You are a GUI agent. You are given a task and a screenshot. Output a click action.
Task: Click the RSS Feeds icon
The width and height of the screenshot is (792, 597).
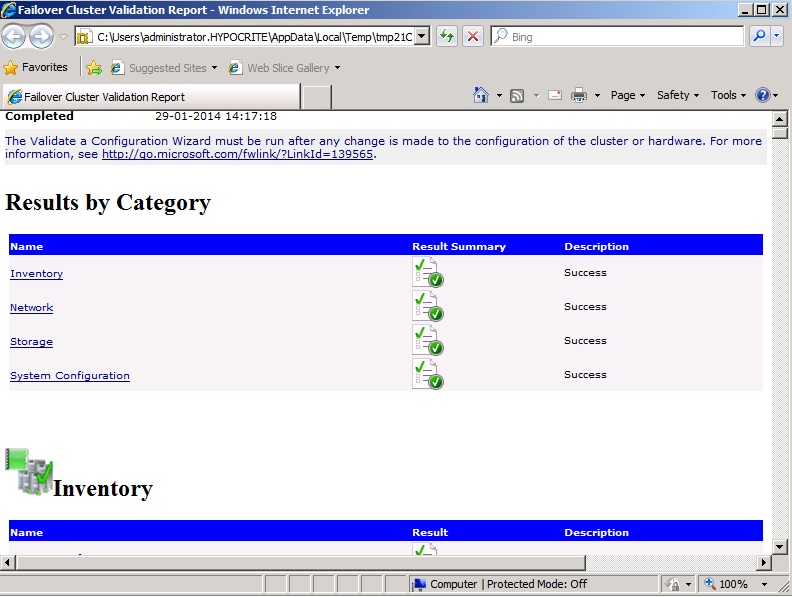click(x=517, y=95)
